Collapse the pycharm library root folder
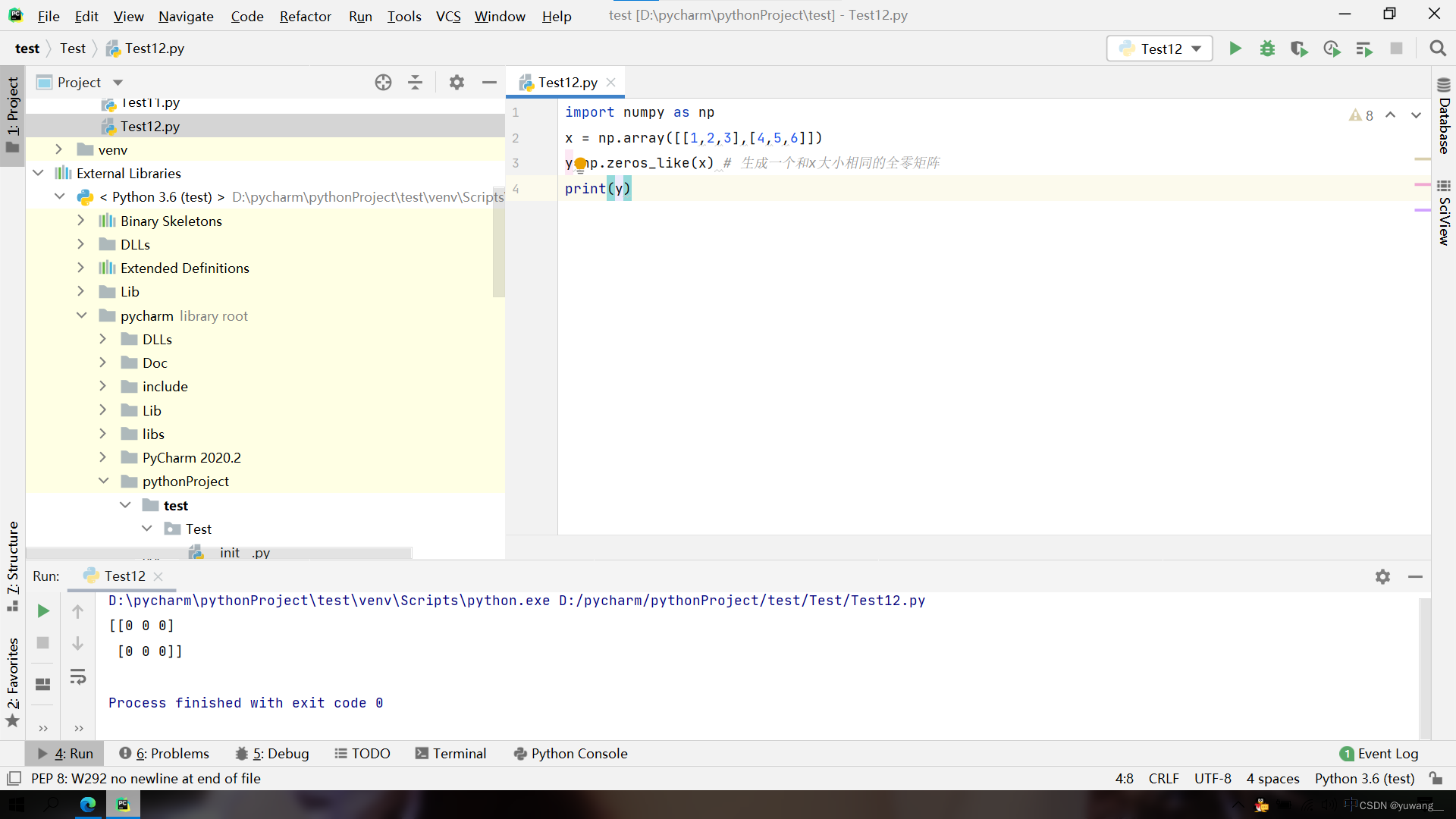 [81, 315]
